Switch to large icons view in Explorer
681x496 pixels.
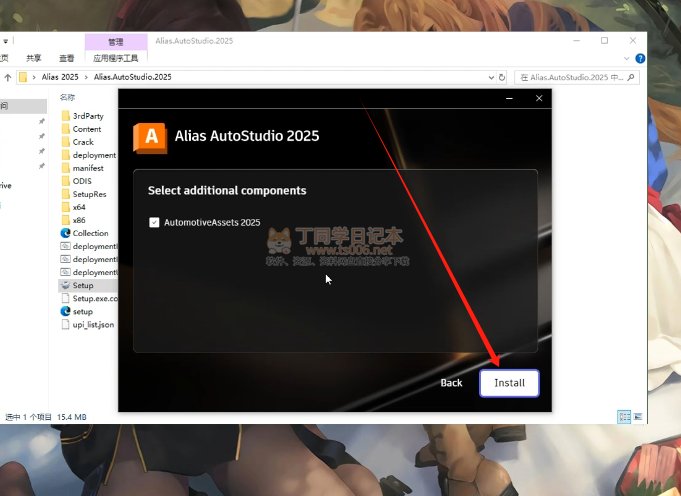pyautogui.click(x=638, y=417)
